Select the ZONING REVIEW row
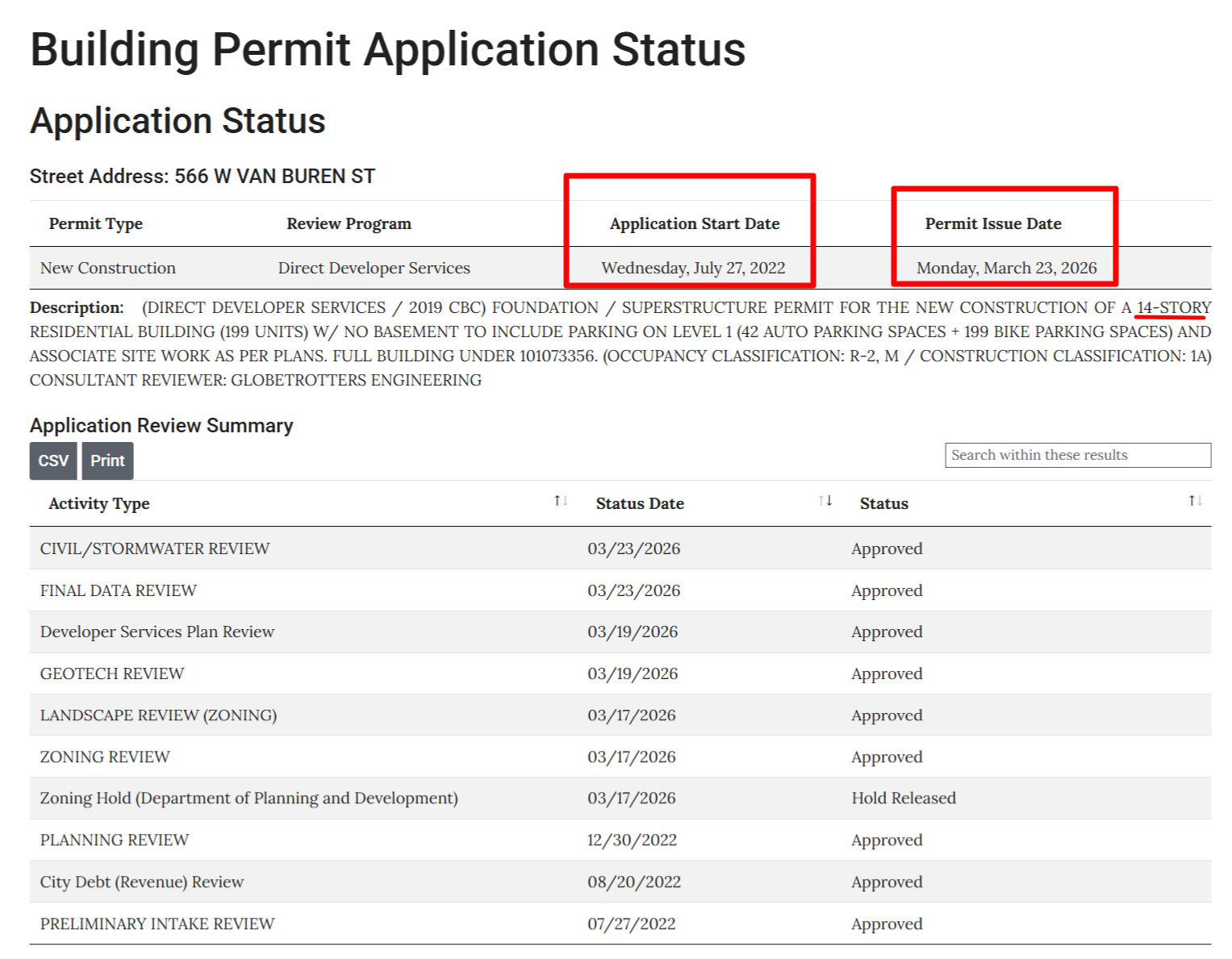Screen dimensions: 1232x959 click(105, 757)
